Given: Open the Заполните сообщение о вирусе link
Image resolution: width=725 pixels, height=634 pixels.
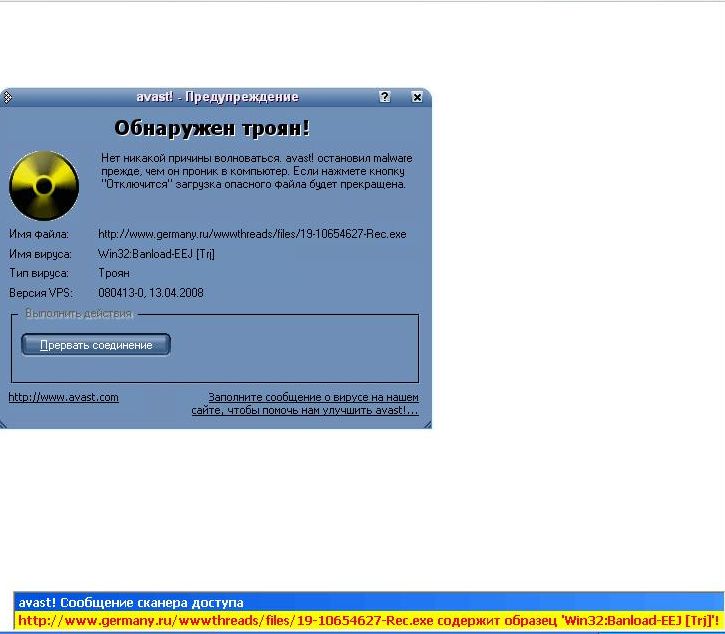Looking at the screenshot, I should [x=305, y=404].
